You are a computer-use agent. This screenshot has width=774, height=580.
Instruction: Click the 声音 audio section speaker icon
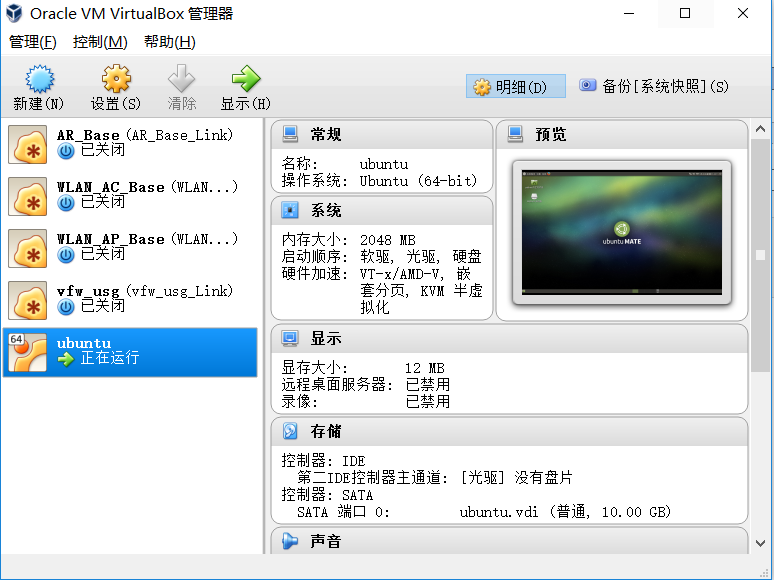[x=290, y=541]
